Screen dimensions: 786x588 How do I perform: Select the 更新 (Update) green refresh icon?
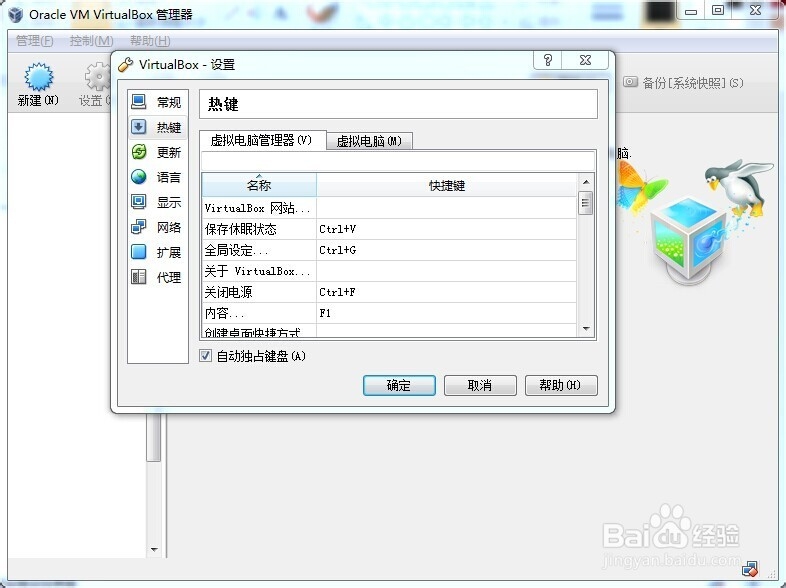point(138,151)
